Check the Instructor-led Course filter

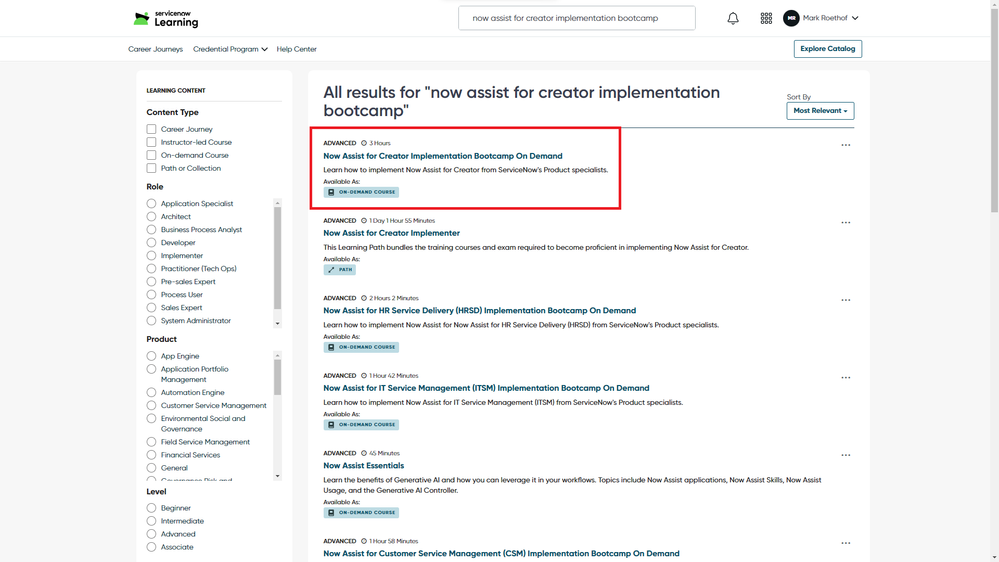pyautogui.click(x=152, y=142)
